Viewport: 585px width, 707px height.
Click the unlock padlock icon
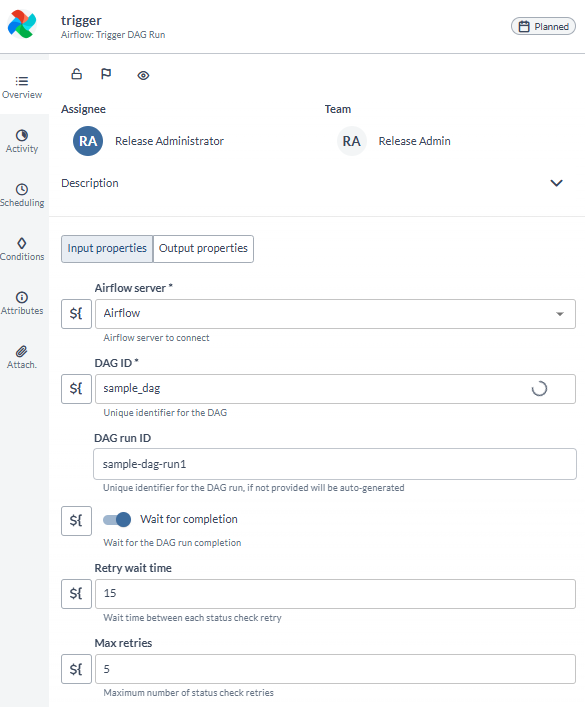77,74
